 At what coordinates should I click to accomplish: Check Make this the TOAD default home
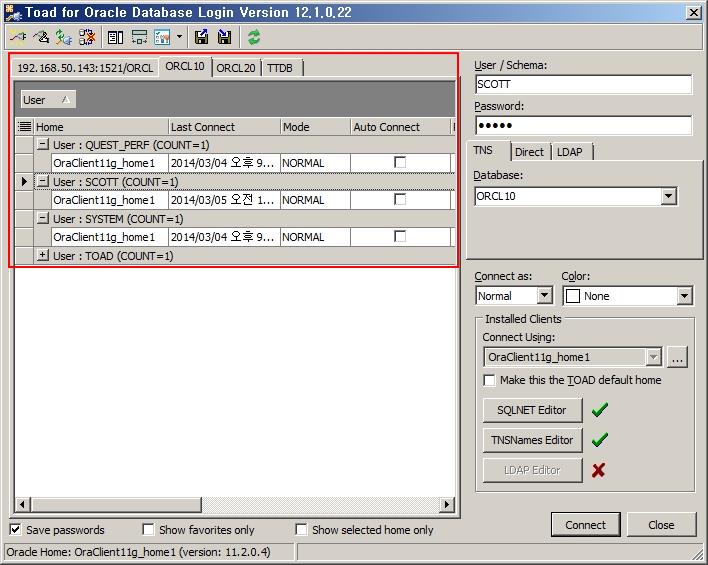pos(489,380)
